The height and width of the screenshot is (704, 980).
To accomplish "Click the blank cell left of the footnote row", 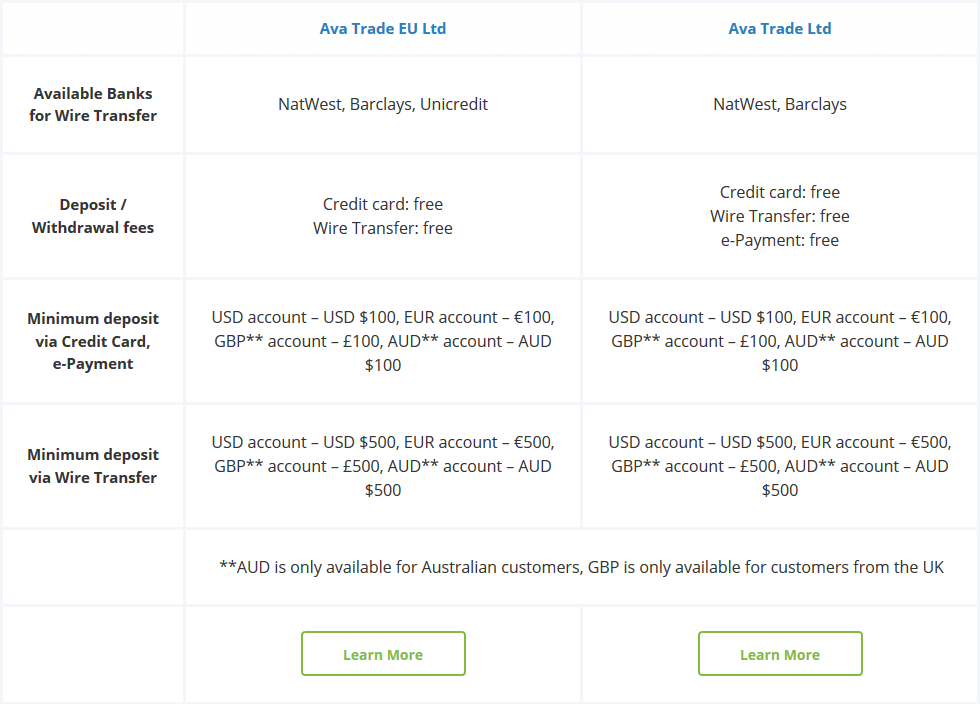I will [92, 566].
